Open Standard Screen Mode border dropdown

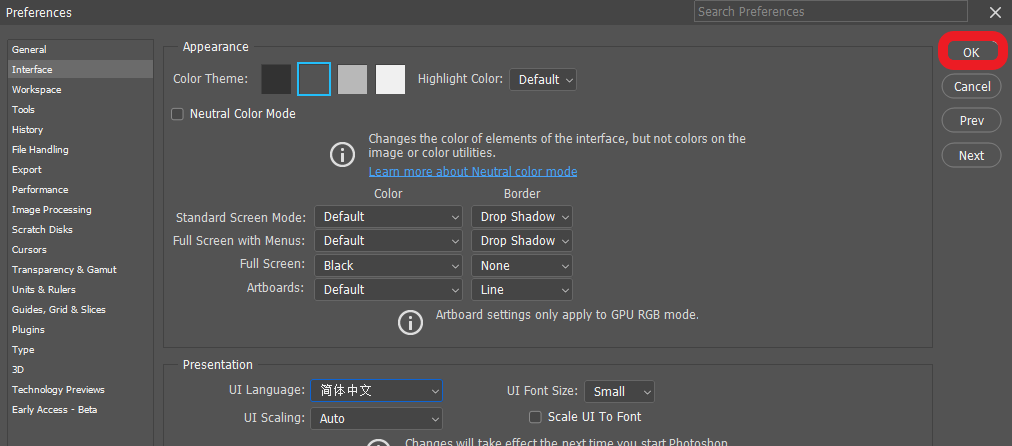521,217
